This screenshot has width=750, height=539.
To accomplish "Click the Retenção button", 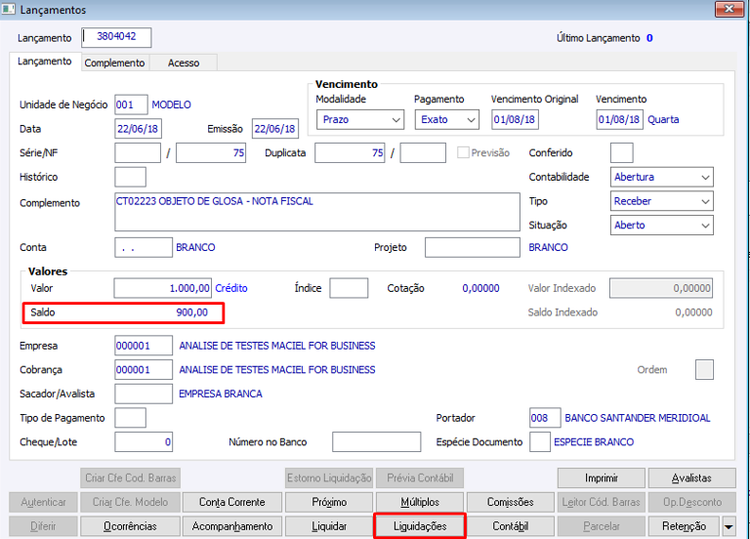I will pyautogui.click(x=684, y=526).
